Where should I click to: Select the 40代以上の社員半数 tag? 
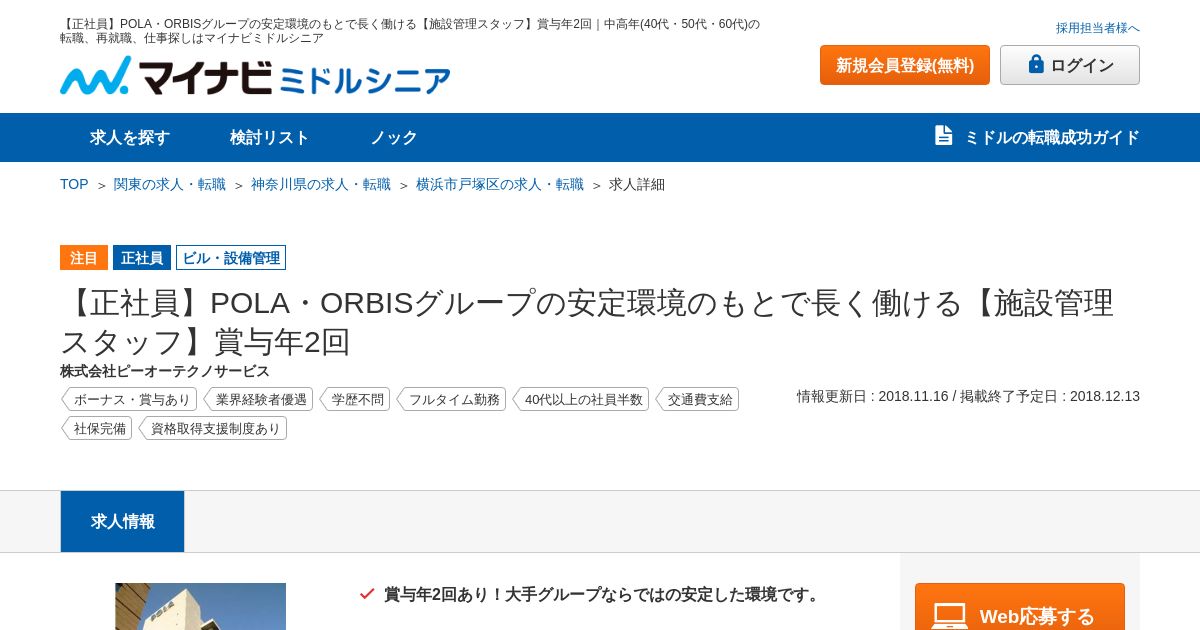pyautogui.click(x=581, y=399)
